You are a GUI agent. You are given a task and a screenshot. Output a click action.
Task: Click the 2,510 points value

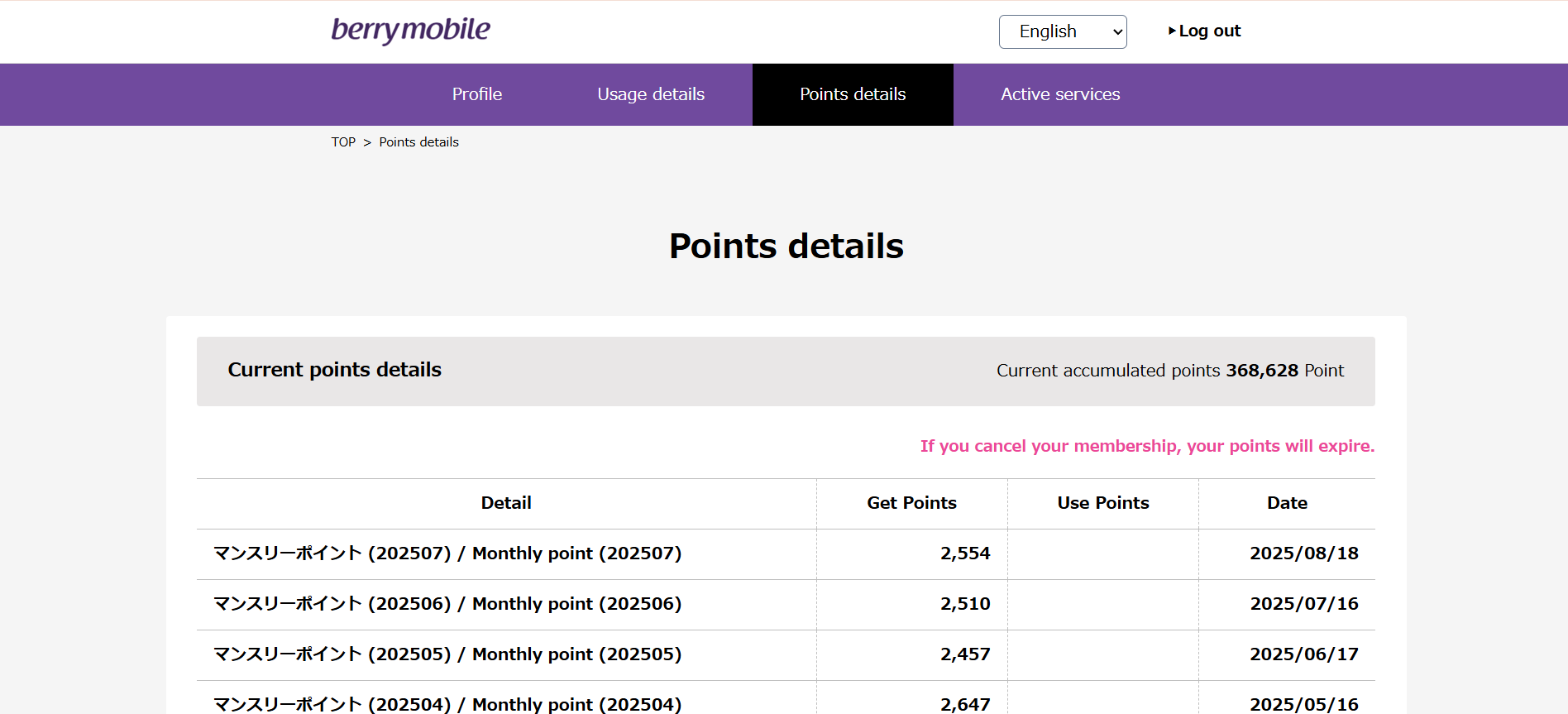965,604
